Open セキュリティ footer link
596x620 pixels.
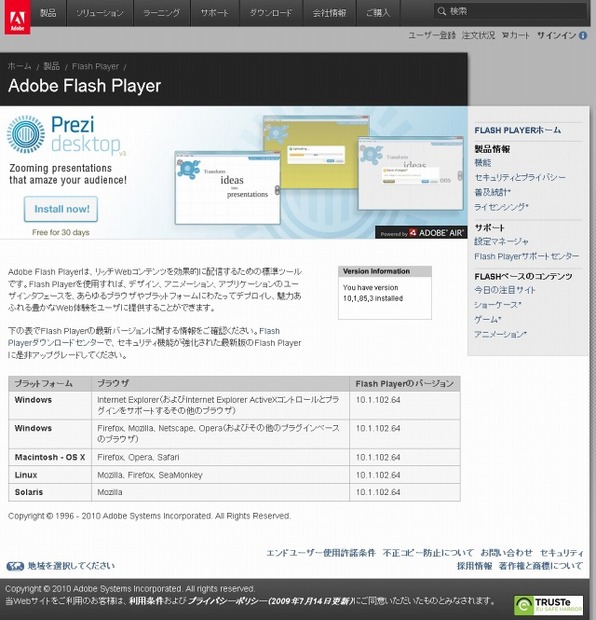562,553
